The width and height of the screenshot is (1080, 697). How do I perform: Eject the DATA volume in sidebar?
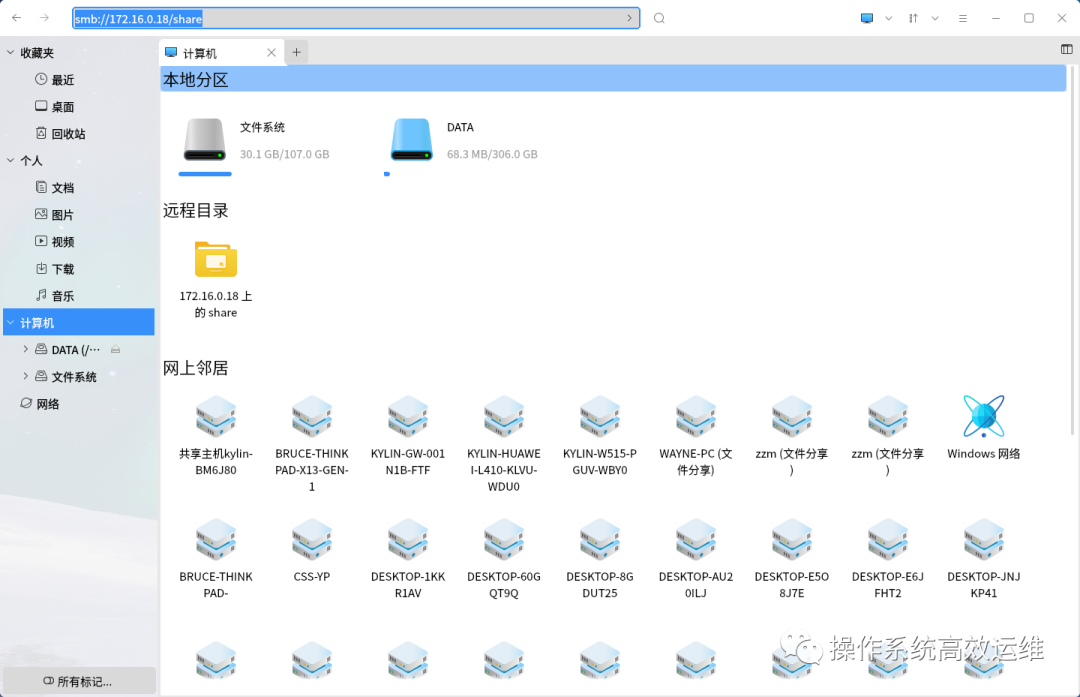(x=116, y=349)
